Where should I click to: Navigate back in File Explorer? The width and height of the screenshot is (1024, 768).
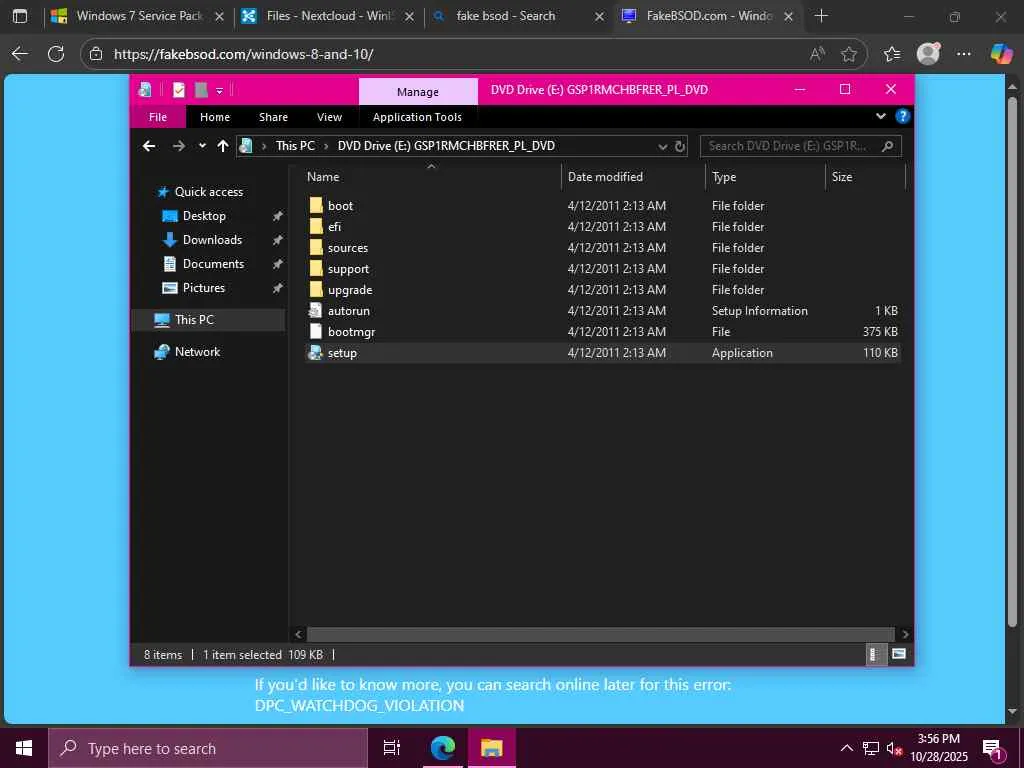click(149, 146)
